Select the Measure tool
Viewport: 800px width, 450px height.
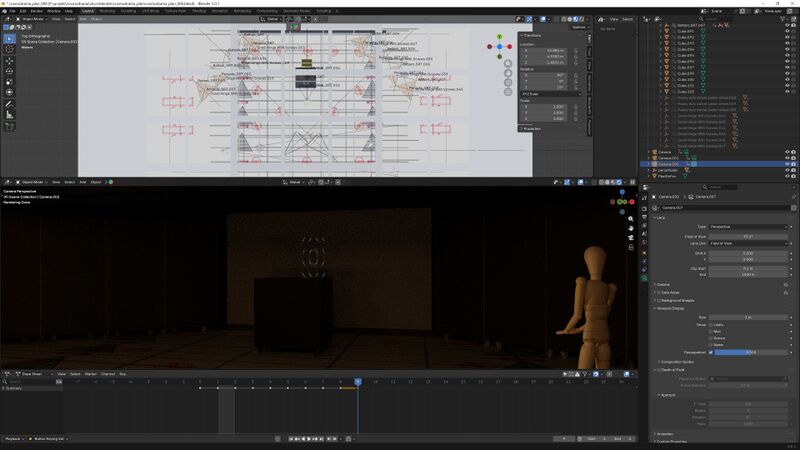coord(9,114)
